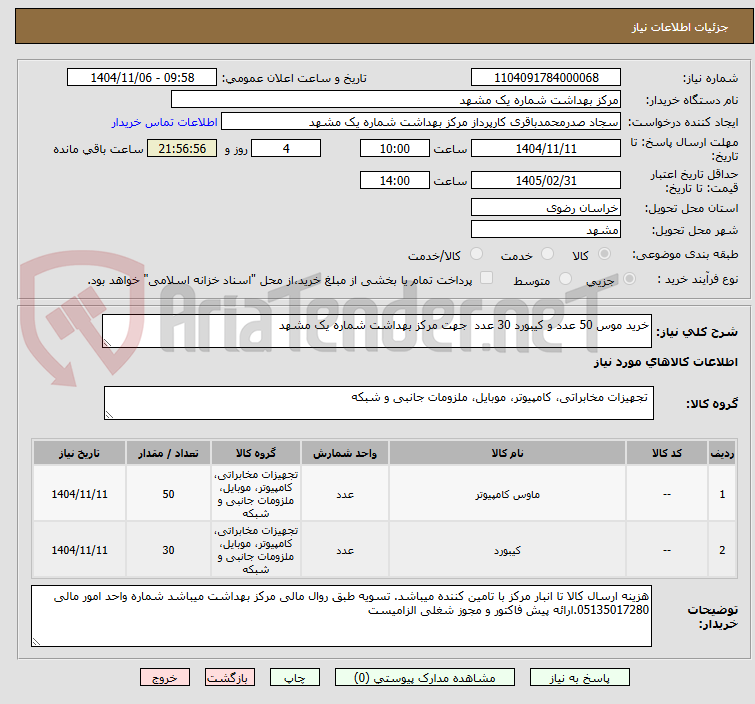Click the price validity date 1405/02/31 field
This screenshot has height=704, width=755.
click(x=546, y=180)
